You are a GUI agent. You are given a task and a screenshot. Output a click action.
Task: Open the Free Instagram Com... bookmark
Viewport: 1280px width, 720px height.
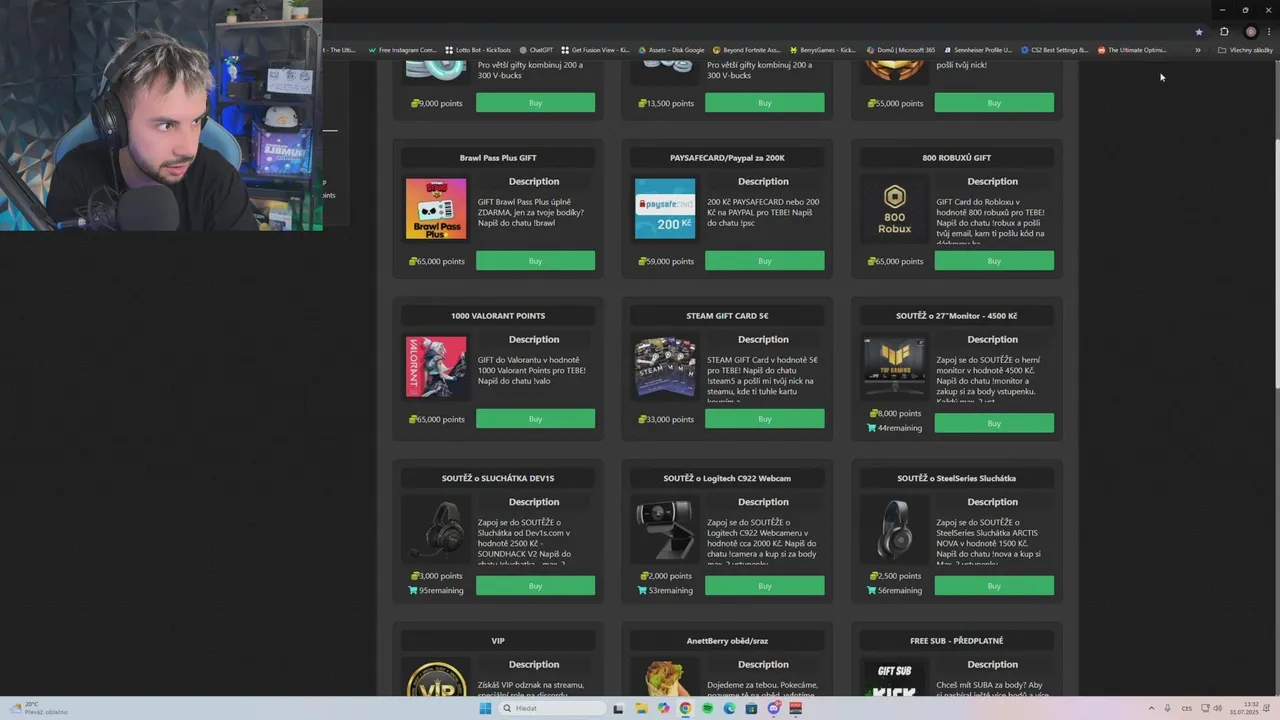click(x=403, y=50)
